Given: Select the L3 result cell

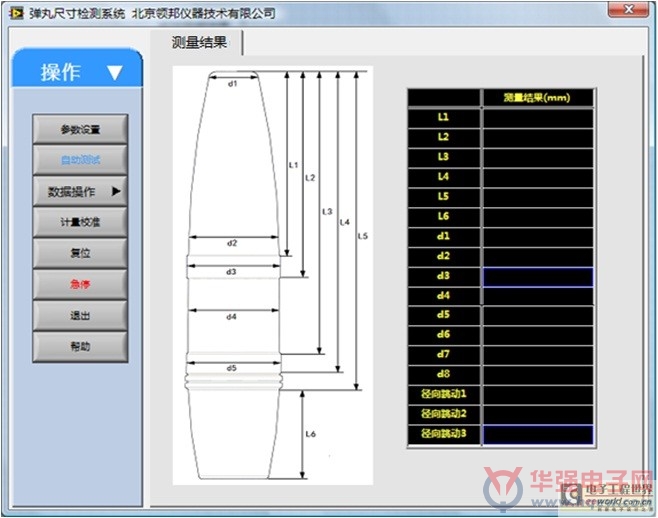Looking at the screenshot, I should click(538, 157).
